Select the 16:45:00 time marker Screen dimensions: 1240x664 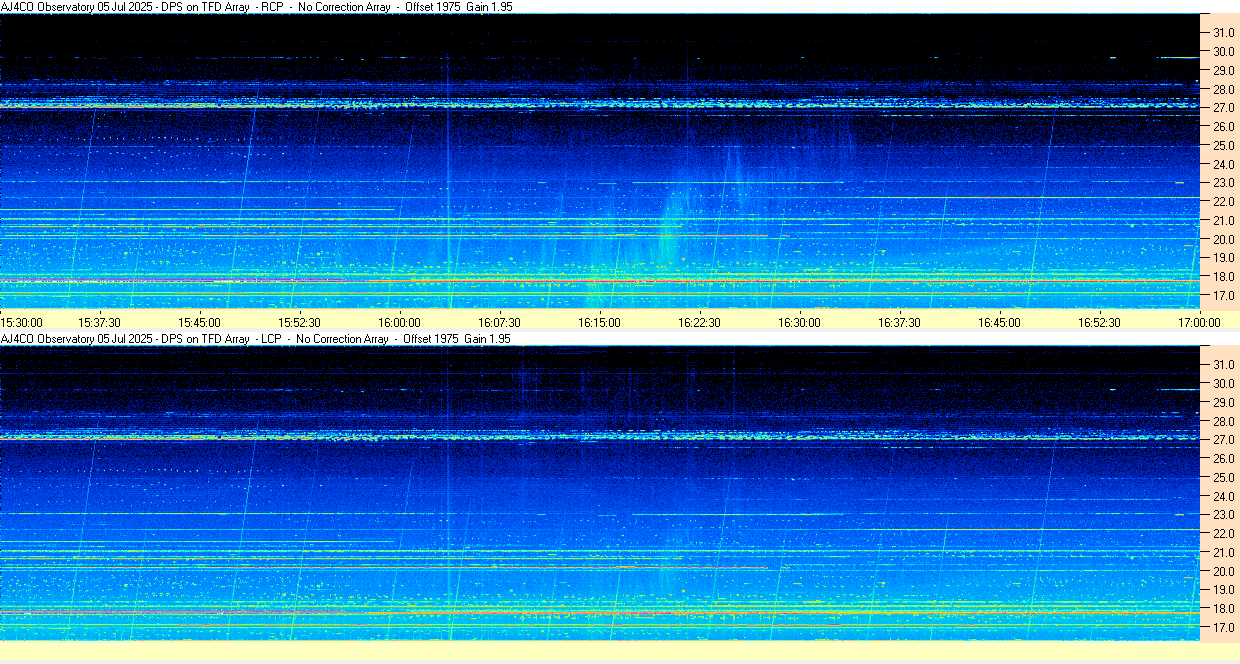999,322
